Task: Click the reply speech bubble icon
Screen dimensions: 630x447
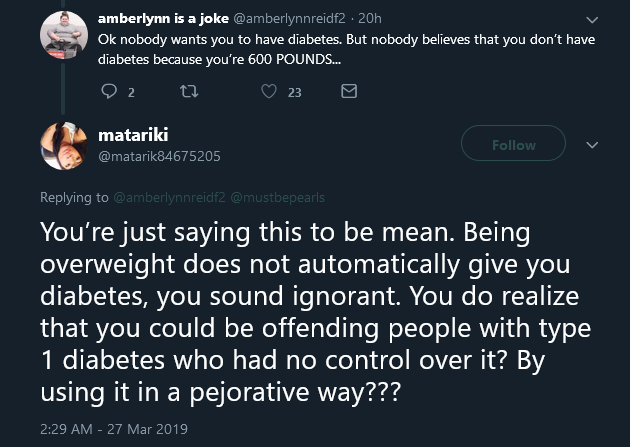Action: tap(109, 91)
